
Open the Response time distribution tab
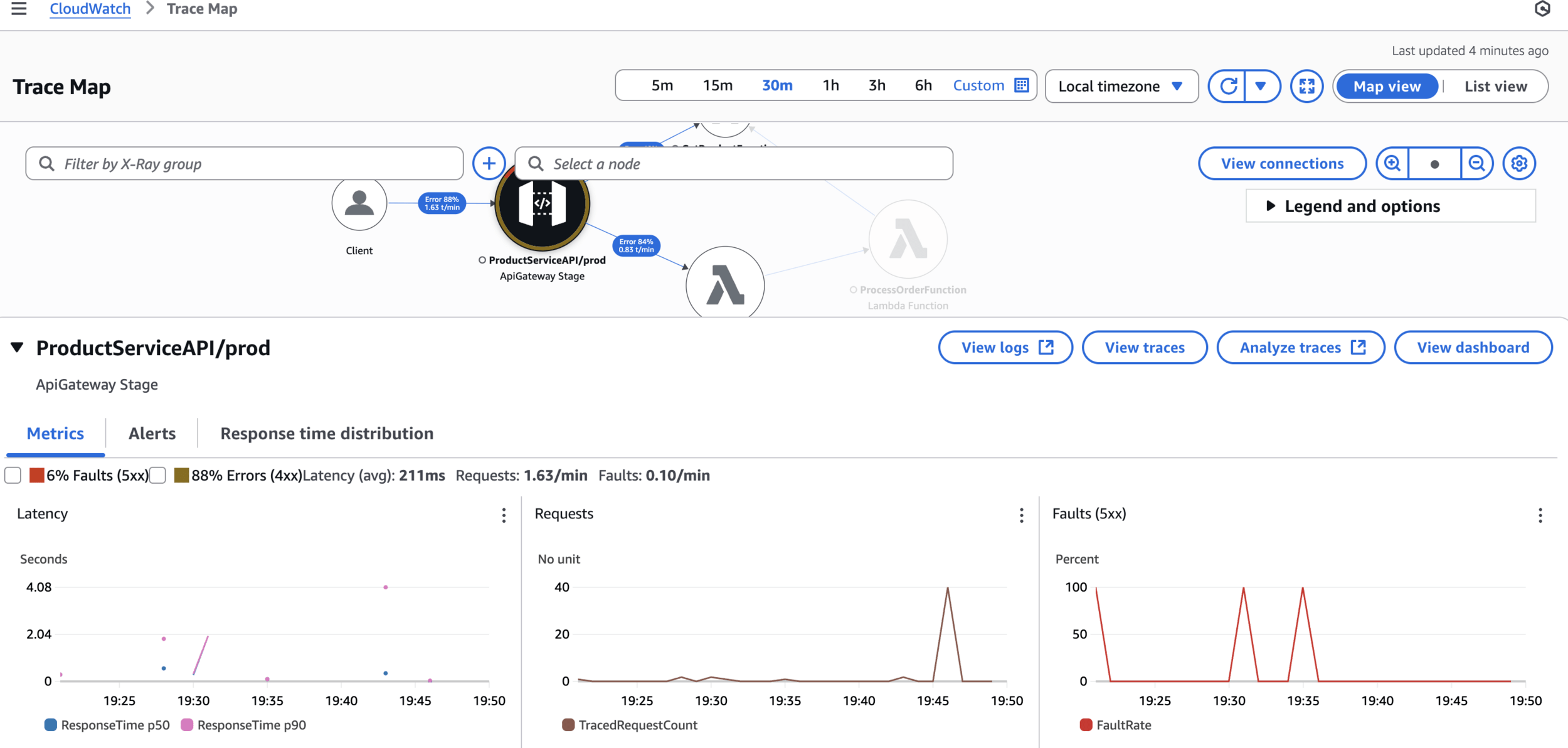pyautogui.click(x=327, y=434)
